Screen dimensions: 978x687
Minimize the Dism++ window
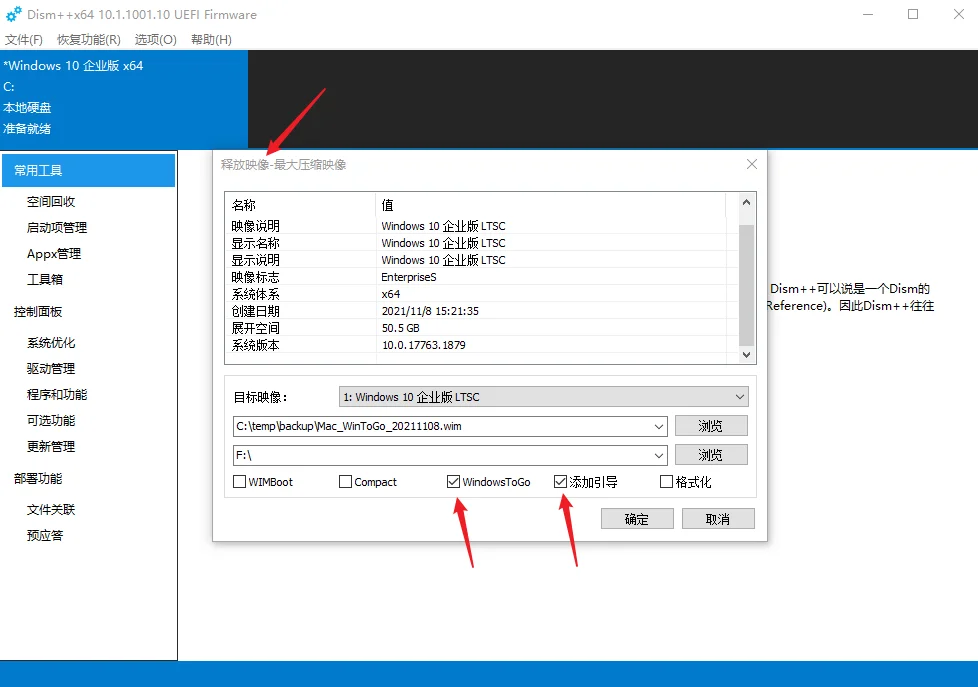[868, 14]
